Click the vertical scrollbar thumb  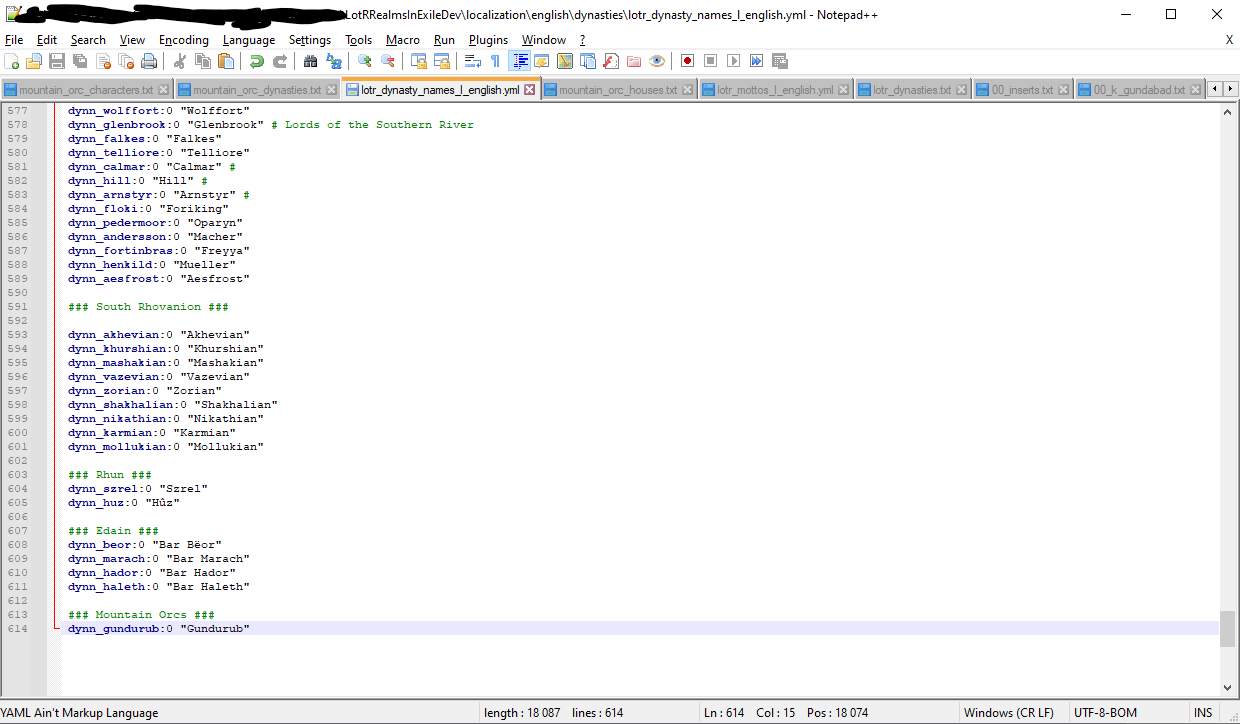(1227, 629)
